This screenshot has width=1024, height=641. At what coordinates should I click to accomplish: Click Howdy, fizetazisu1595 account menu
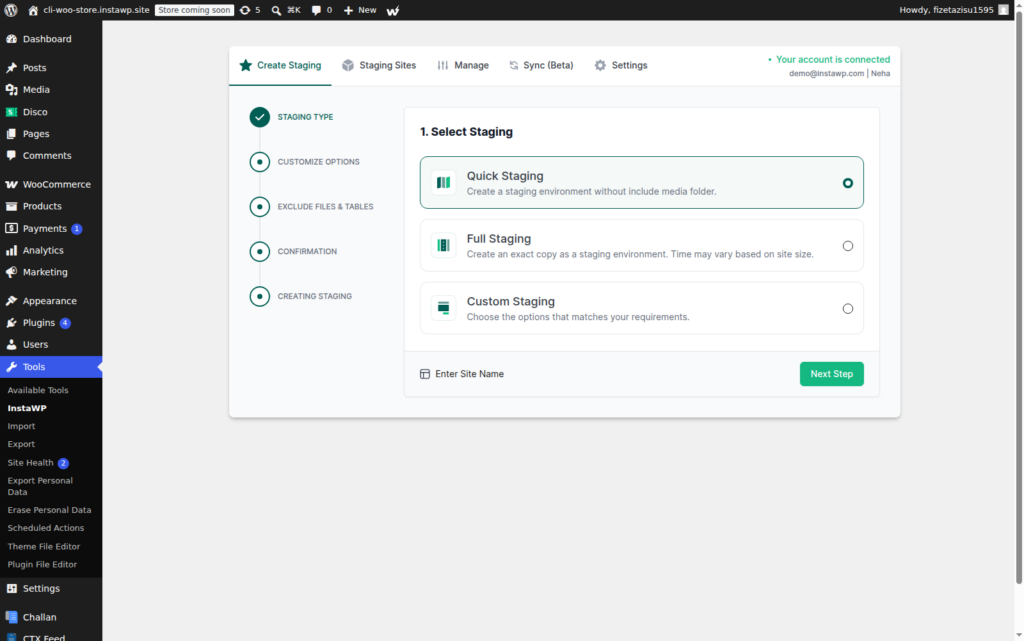coord(954,10)
